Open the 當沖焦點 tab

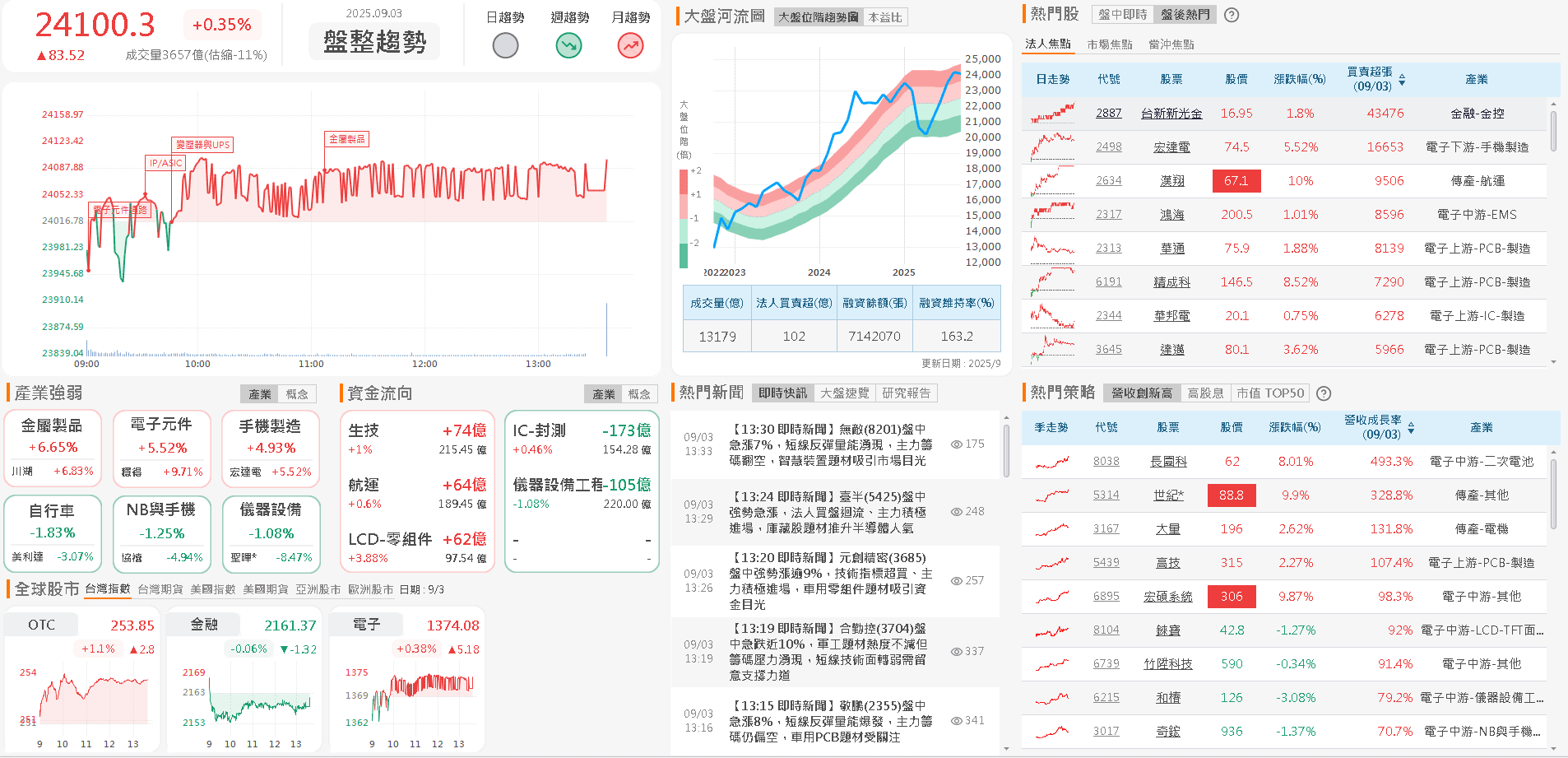point(1171,44)
